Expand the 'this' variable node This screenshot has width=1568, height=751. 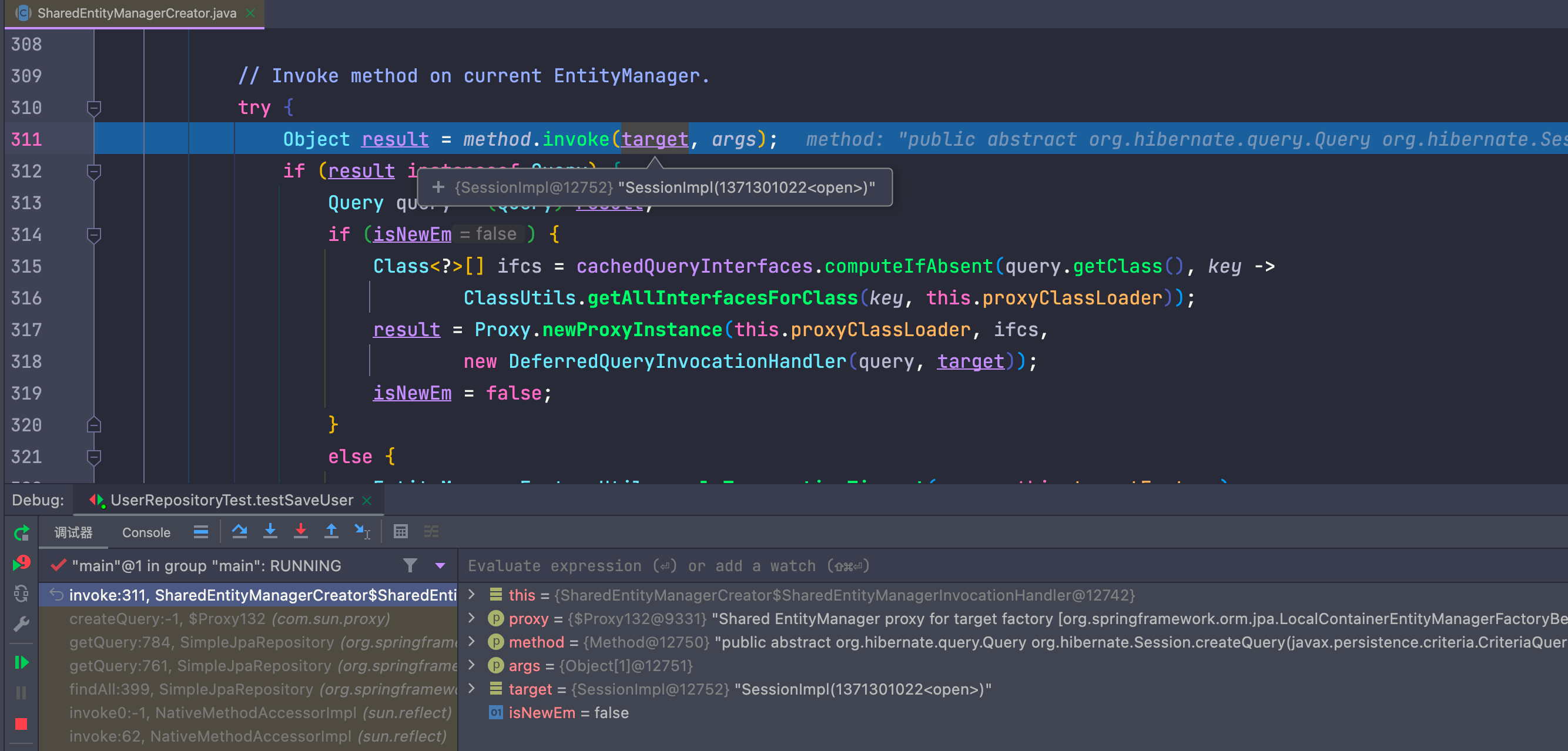tap(471, 594)
